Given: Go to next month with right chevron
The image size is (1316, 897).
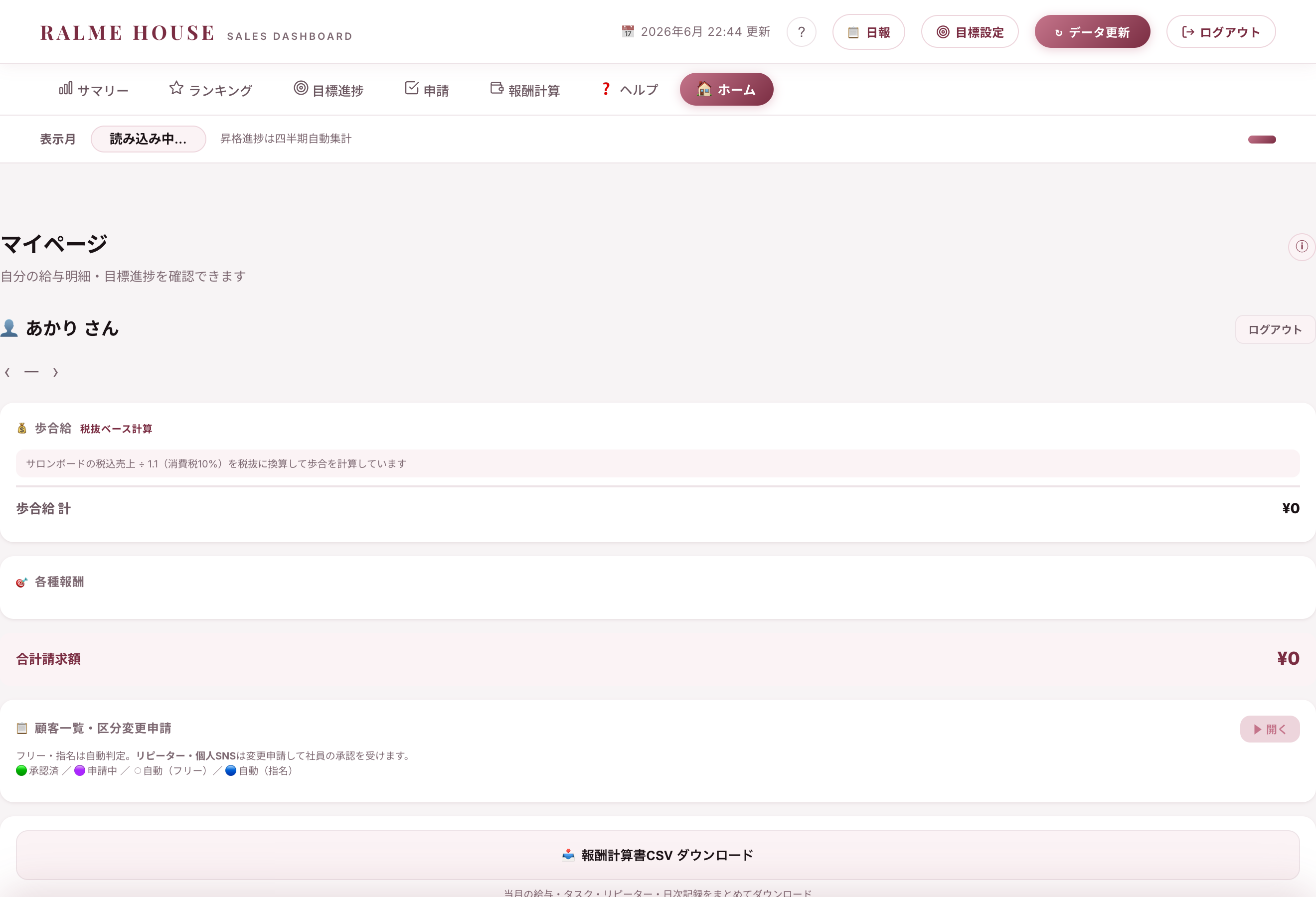Looking at the screenshot, I should (x=55, y=372).
